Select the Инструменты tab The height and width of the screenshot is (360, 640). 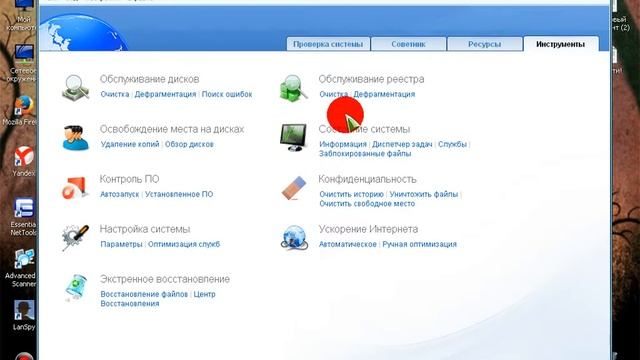(561, 44)
